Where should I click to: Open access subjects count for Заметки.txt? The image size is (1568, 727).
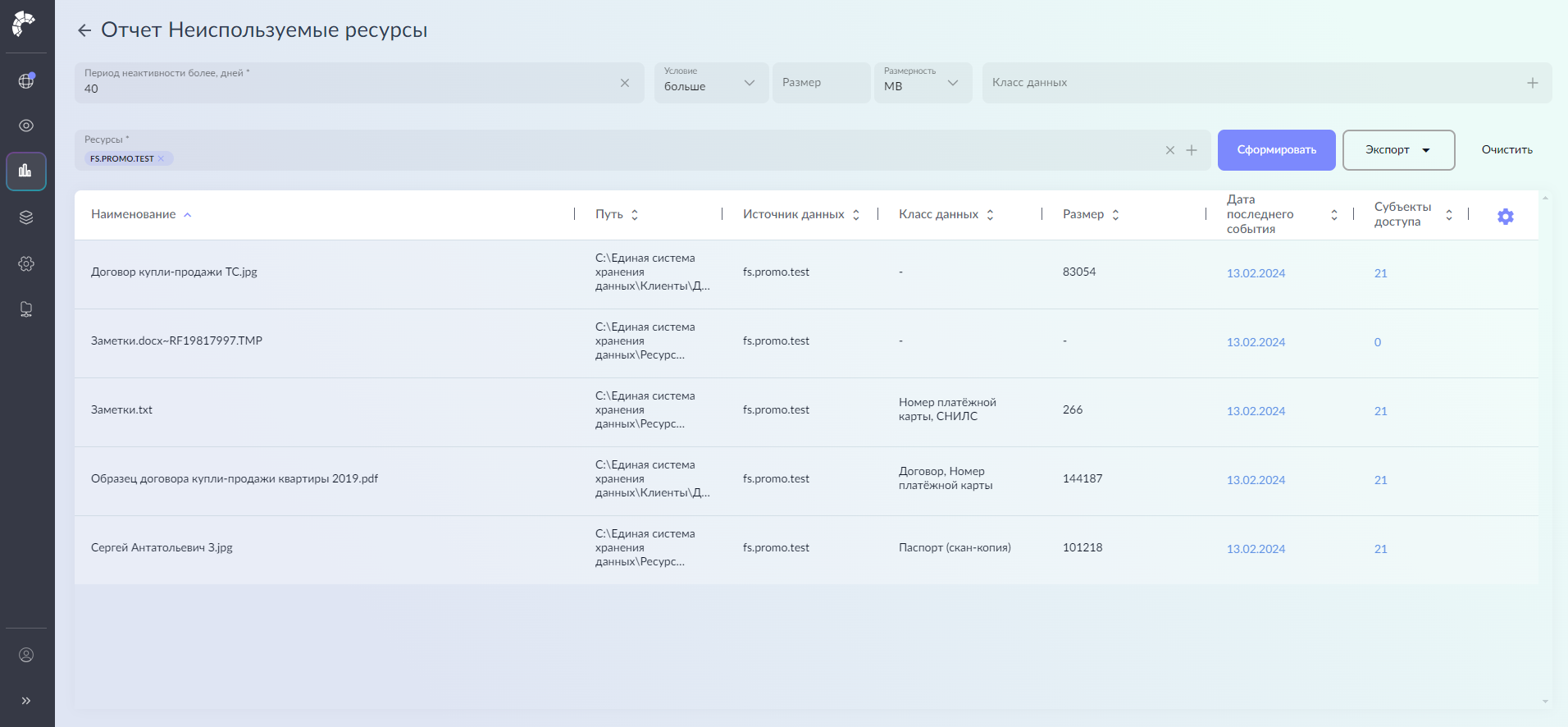coord(1380,411)
